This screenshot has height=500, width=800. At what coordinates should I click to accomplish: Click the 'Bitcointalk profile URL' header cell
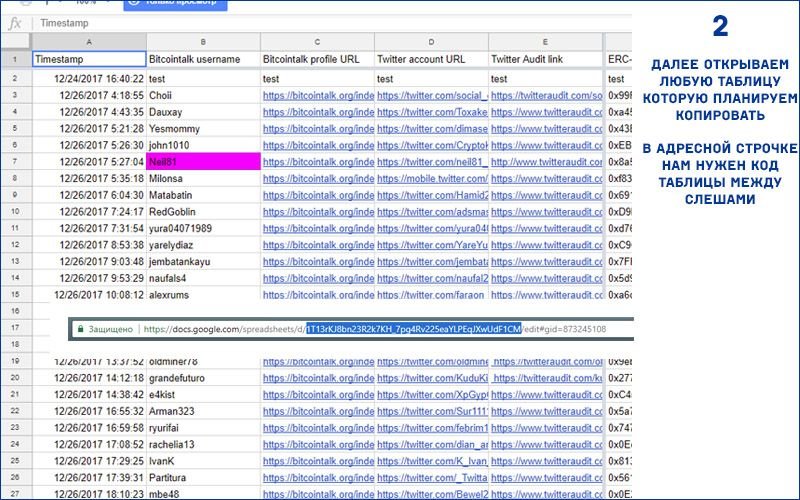pyautogui.click(x=317, y=59)
